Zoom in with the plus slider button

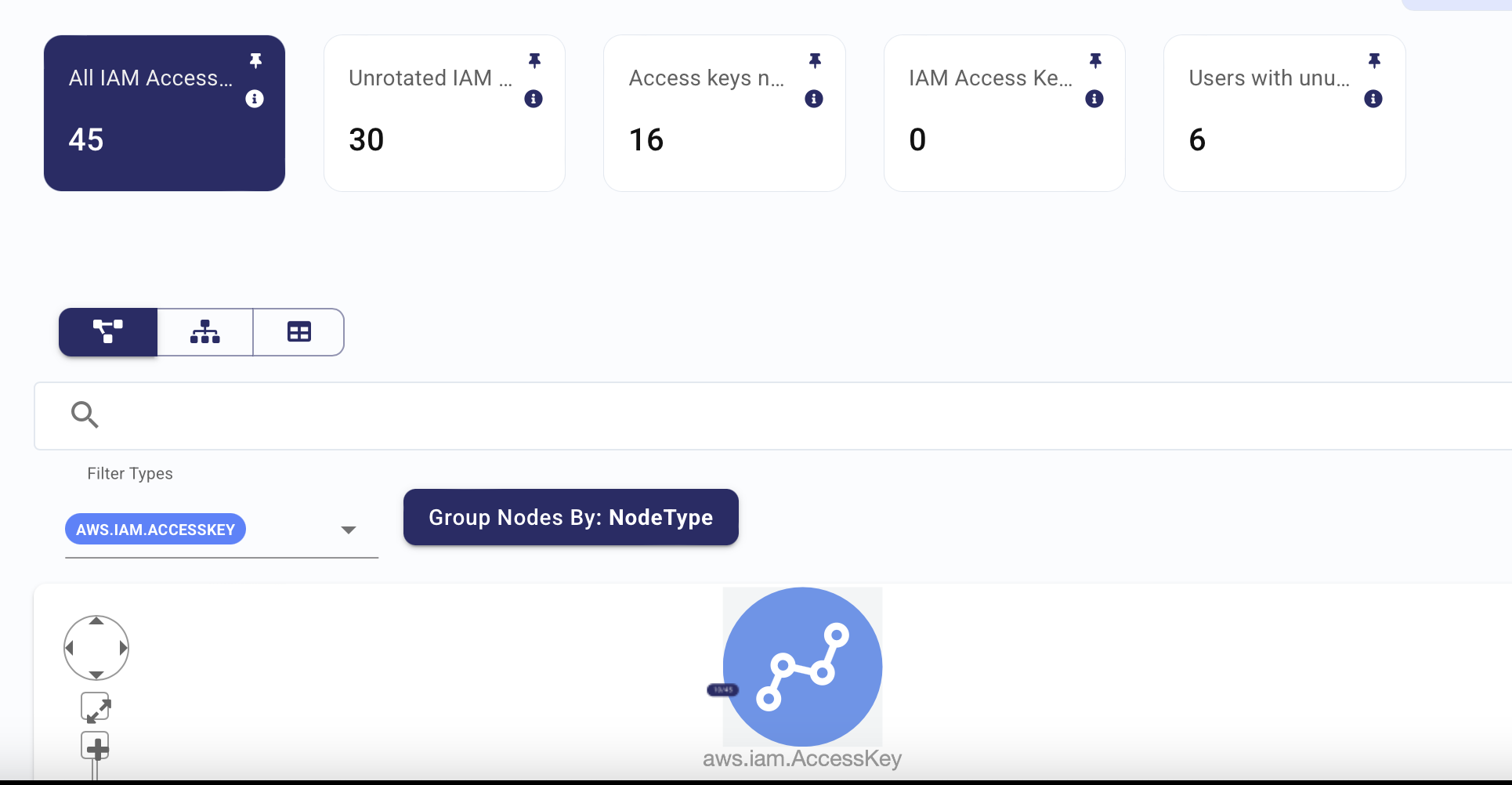tap(96, 747)
